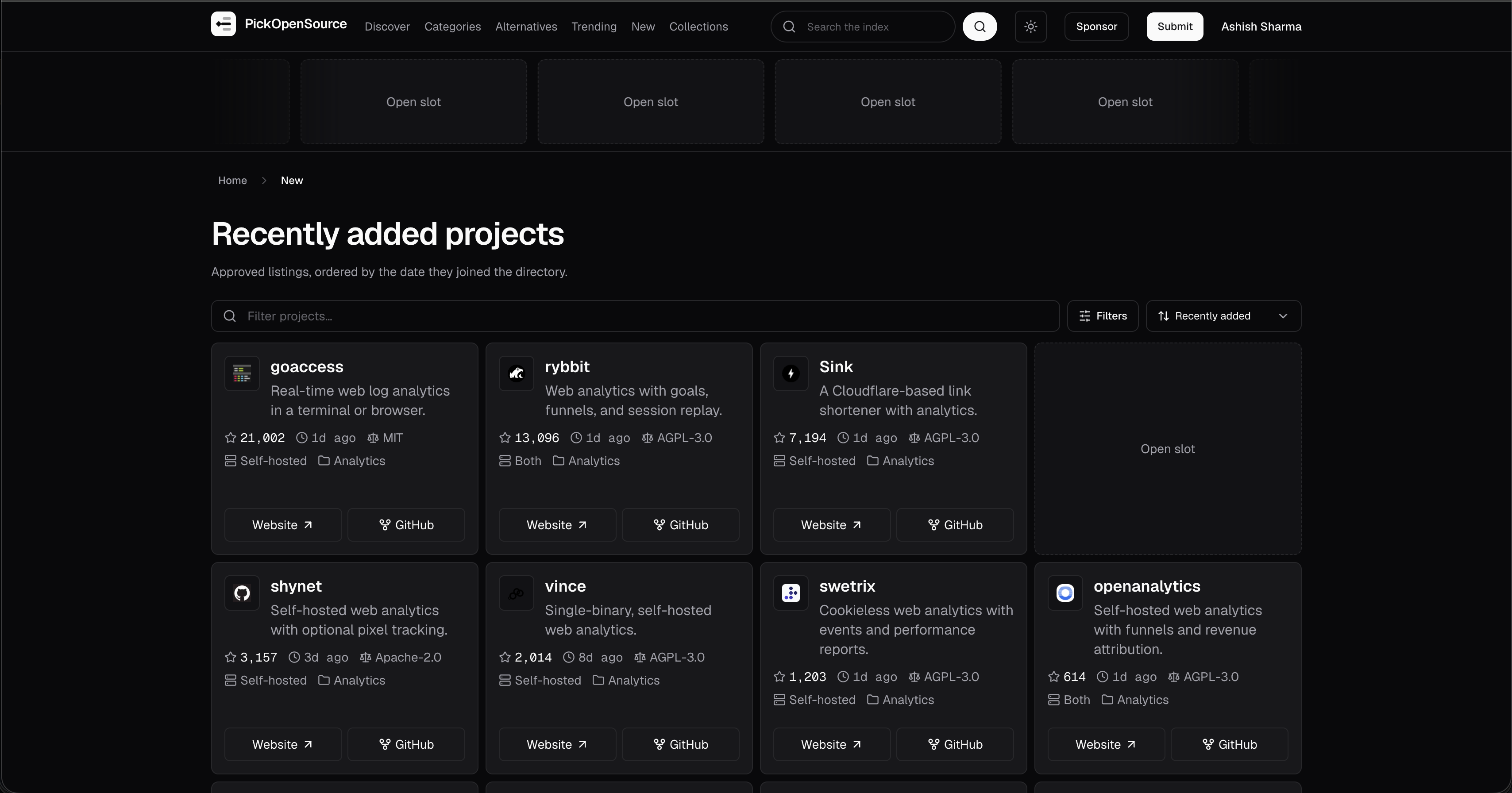The width and height of the screenshot is (1512, 793).
Task: Click the star icon on openanalytics card
Action: [1053, 677]
